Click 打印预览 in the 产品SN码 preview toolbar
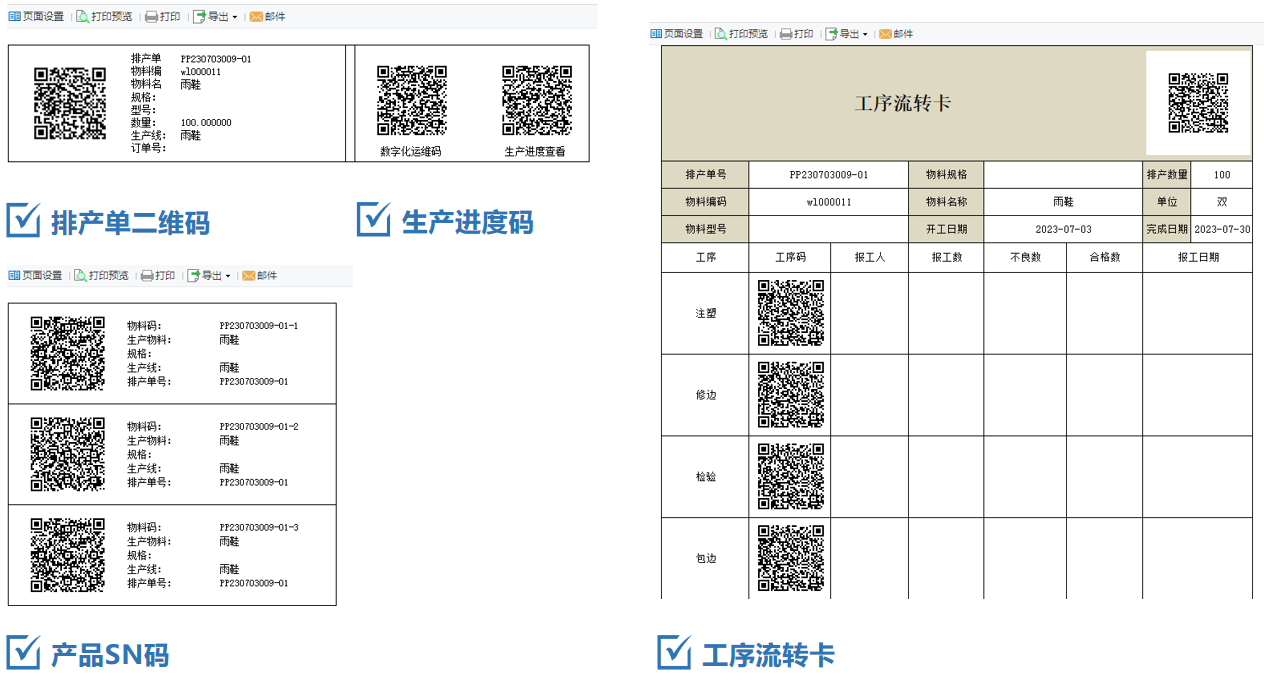 pos(102,276)
